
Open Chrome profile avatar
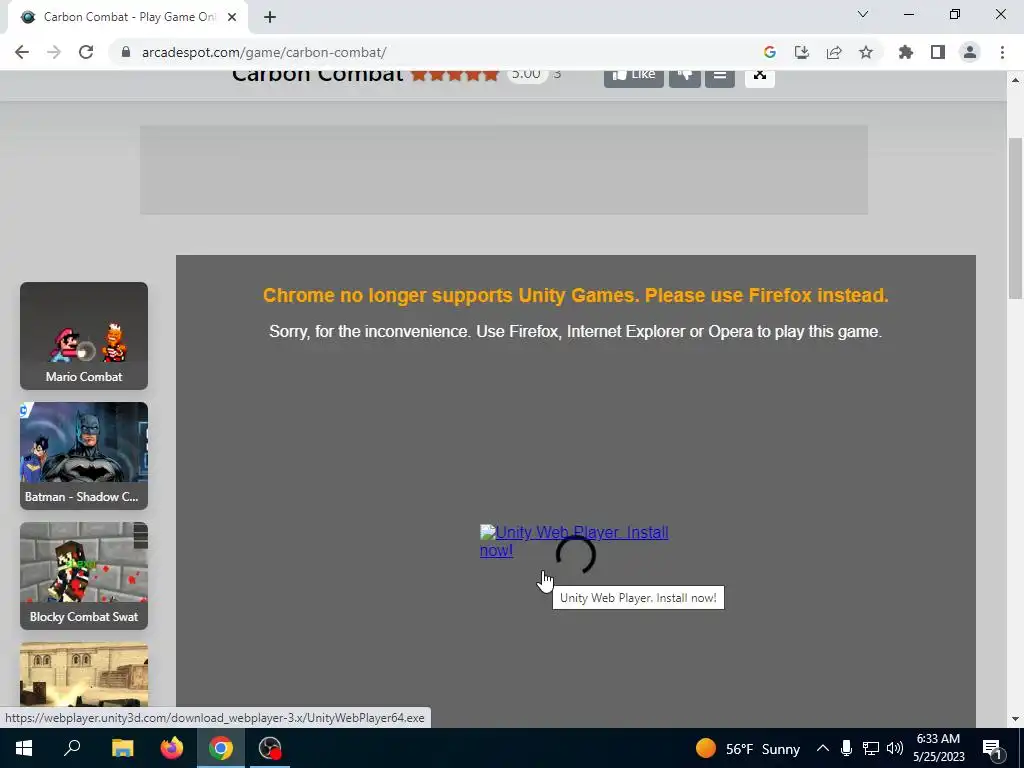click(970, 52)
